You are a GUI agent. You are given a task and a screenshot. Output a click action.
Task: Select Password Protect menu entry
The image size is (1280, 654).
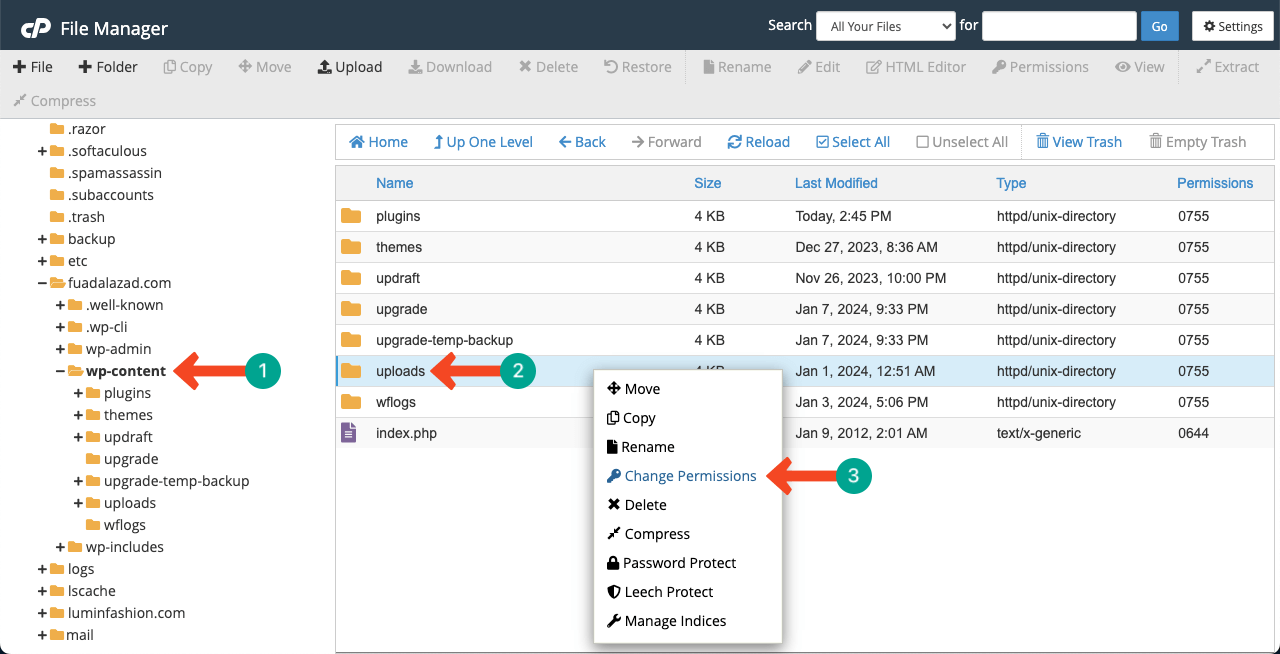coord(671,563)
